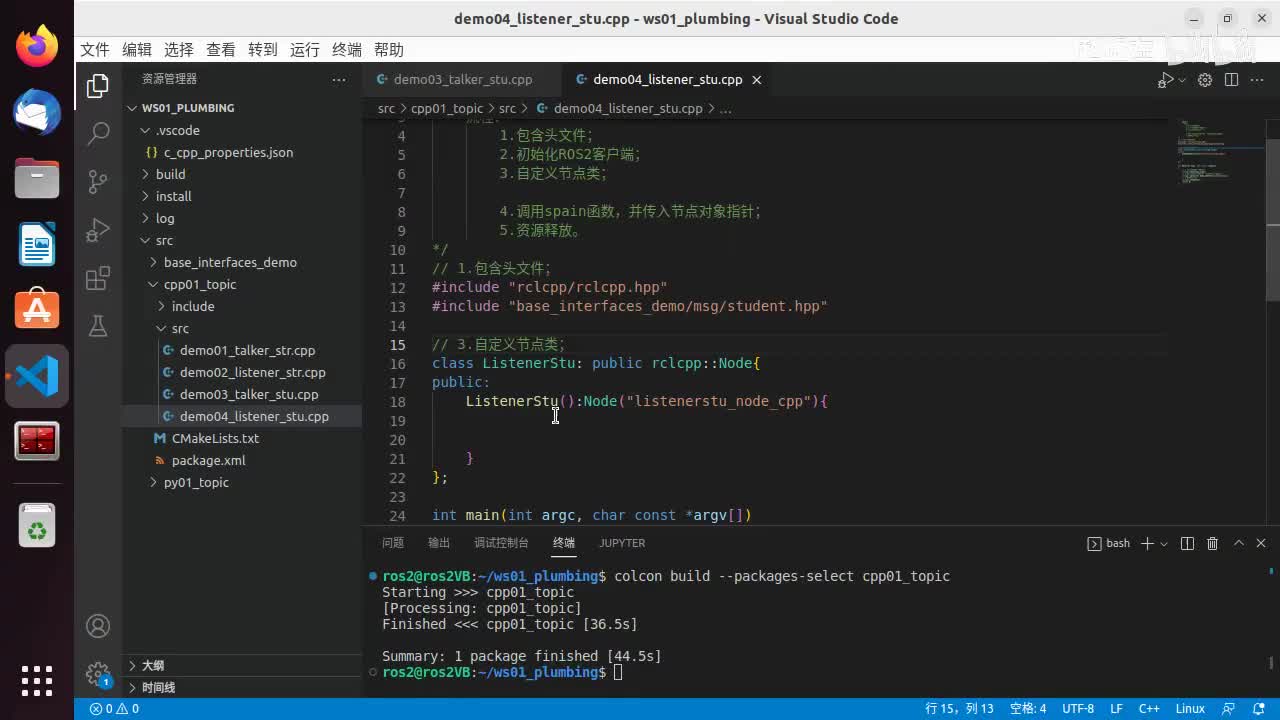Switch to the 问题 panel tab

click(x=393, y=543)
